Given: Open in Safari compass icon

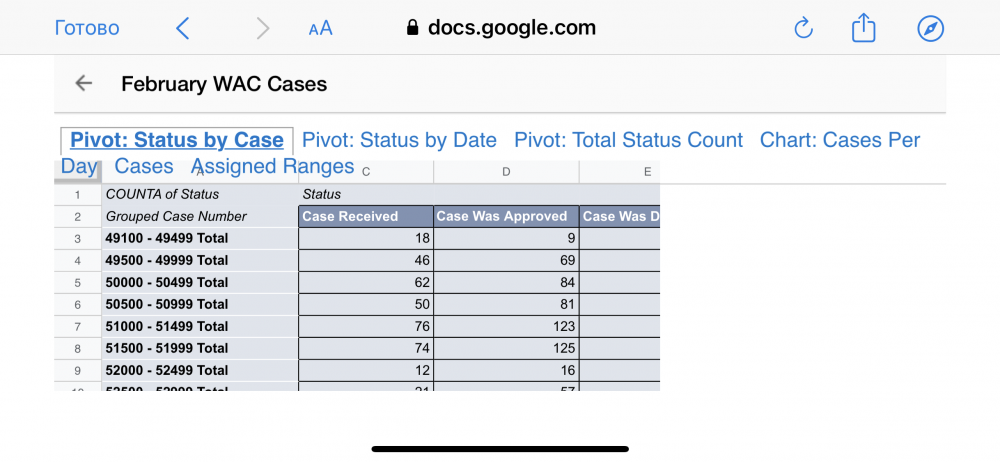Looking at the screenshot, I should (930, 29).
